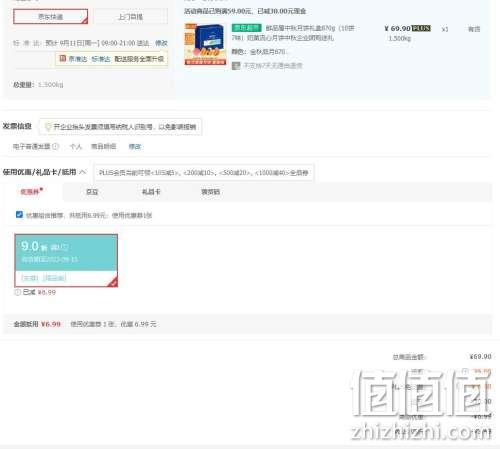This screenshot has height=449, width=500.
Task: Open the 礼品卡 tab
Action: coord(151,192)
